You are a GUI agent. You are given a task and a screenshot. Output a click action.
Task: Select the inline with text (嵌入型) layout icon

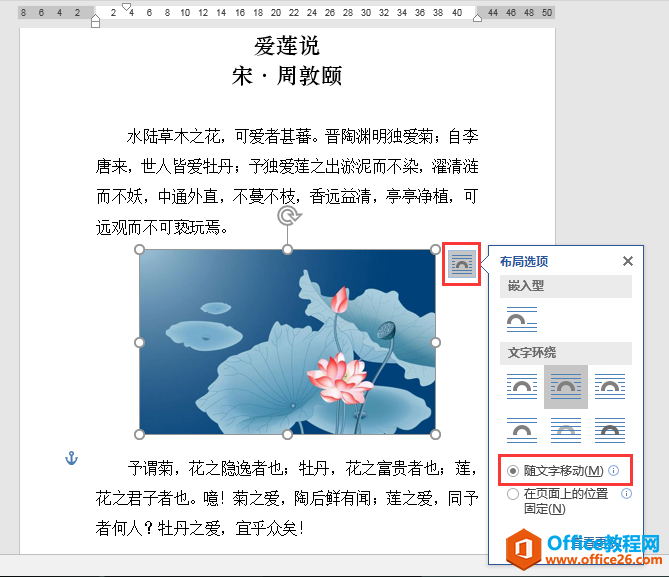click(x=522, y=319)
